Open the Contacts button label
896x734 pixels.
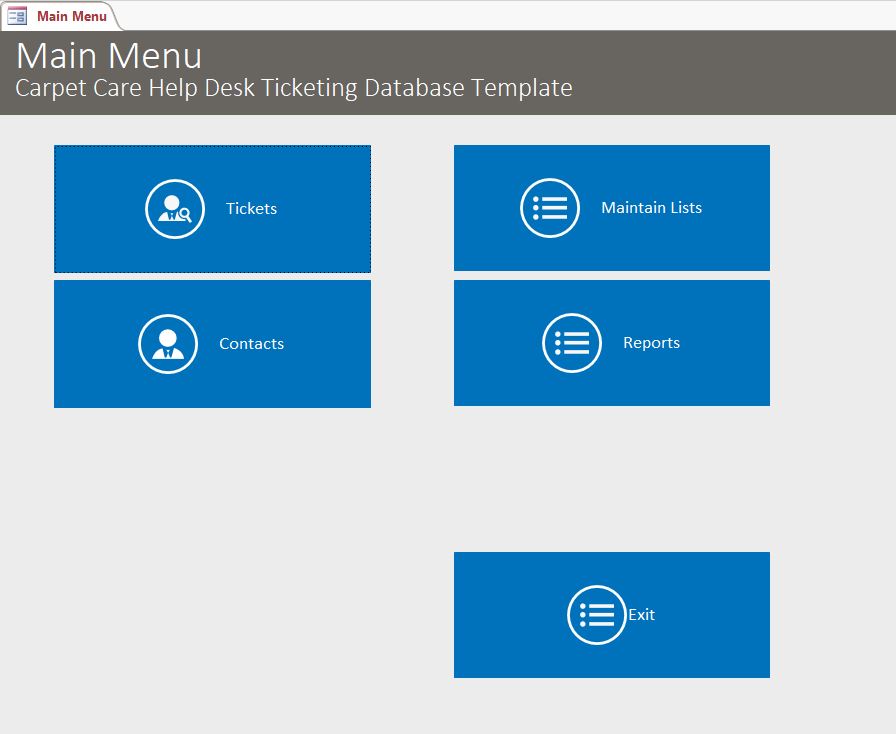pyautogui.click(x=251, y=344)
